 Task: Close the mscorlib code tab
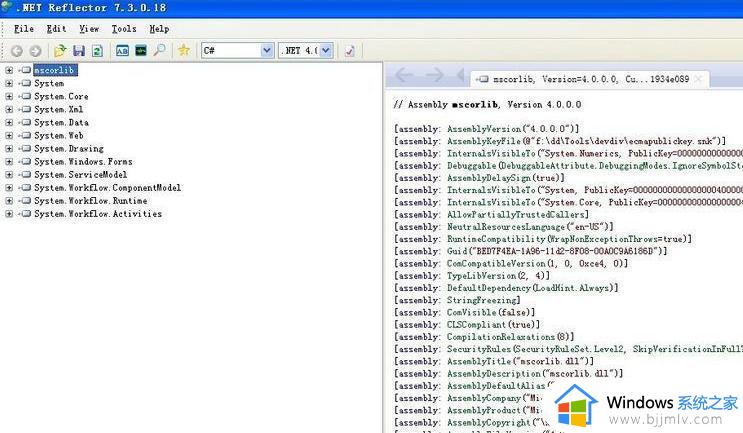tap(698, 79)
